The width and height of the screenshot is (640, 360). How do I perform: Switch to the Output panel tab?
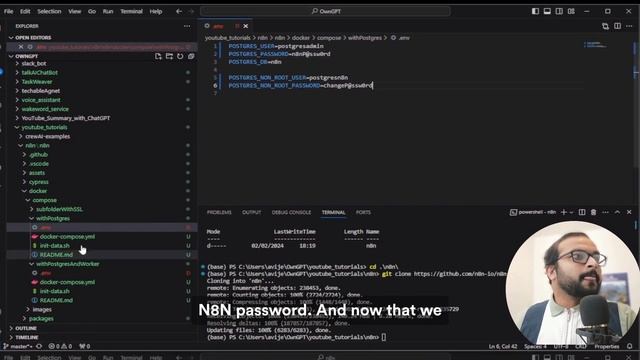[251, 213]
